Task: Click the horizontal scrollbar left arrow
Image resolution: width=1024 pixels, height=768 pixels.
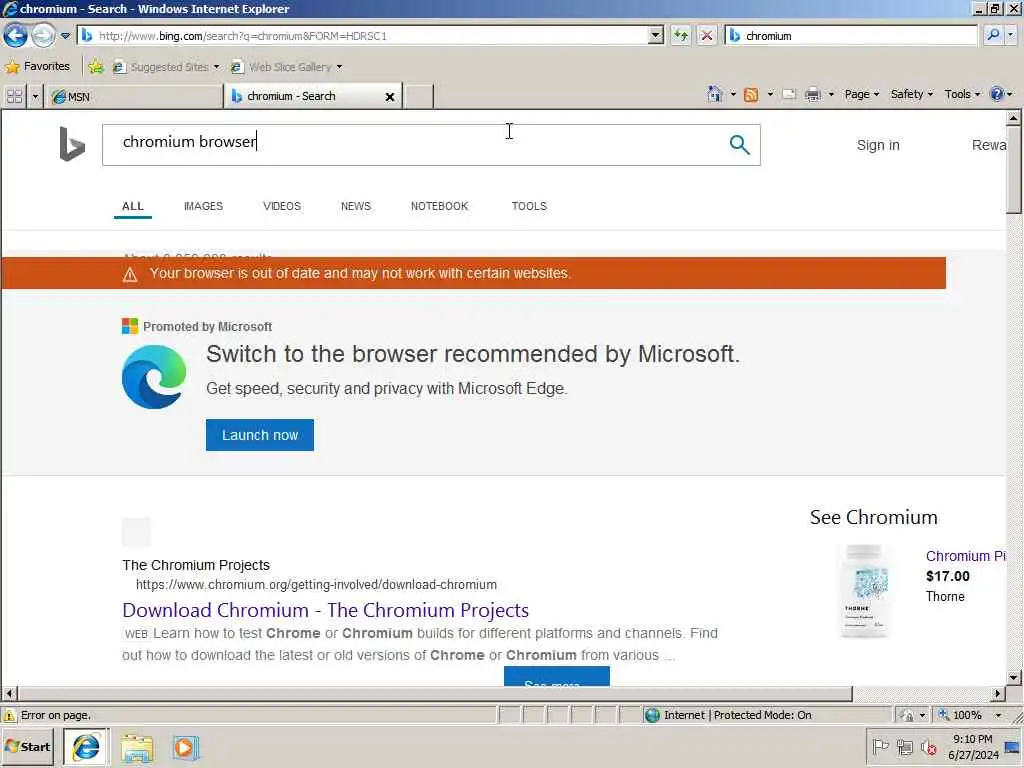Action: click(9, 694)
